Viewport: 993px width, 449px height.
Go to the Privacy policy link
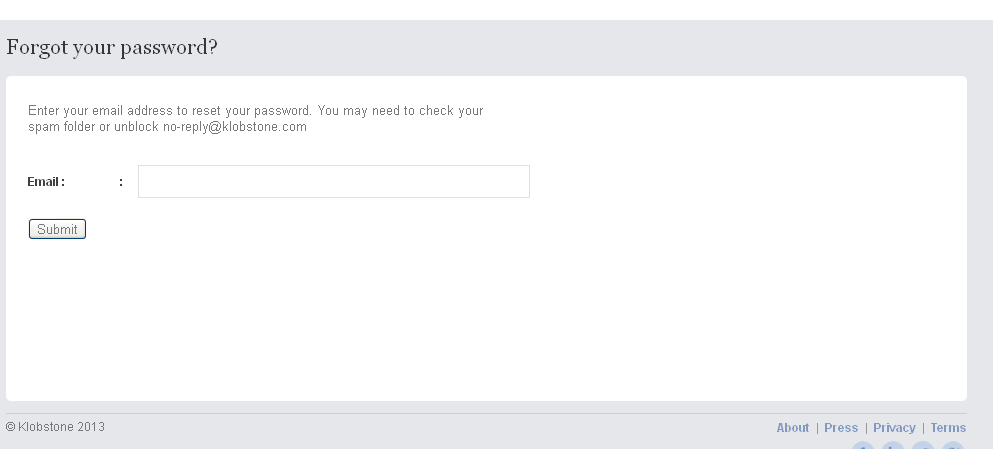point(894,428)
